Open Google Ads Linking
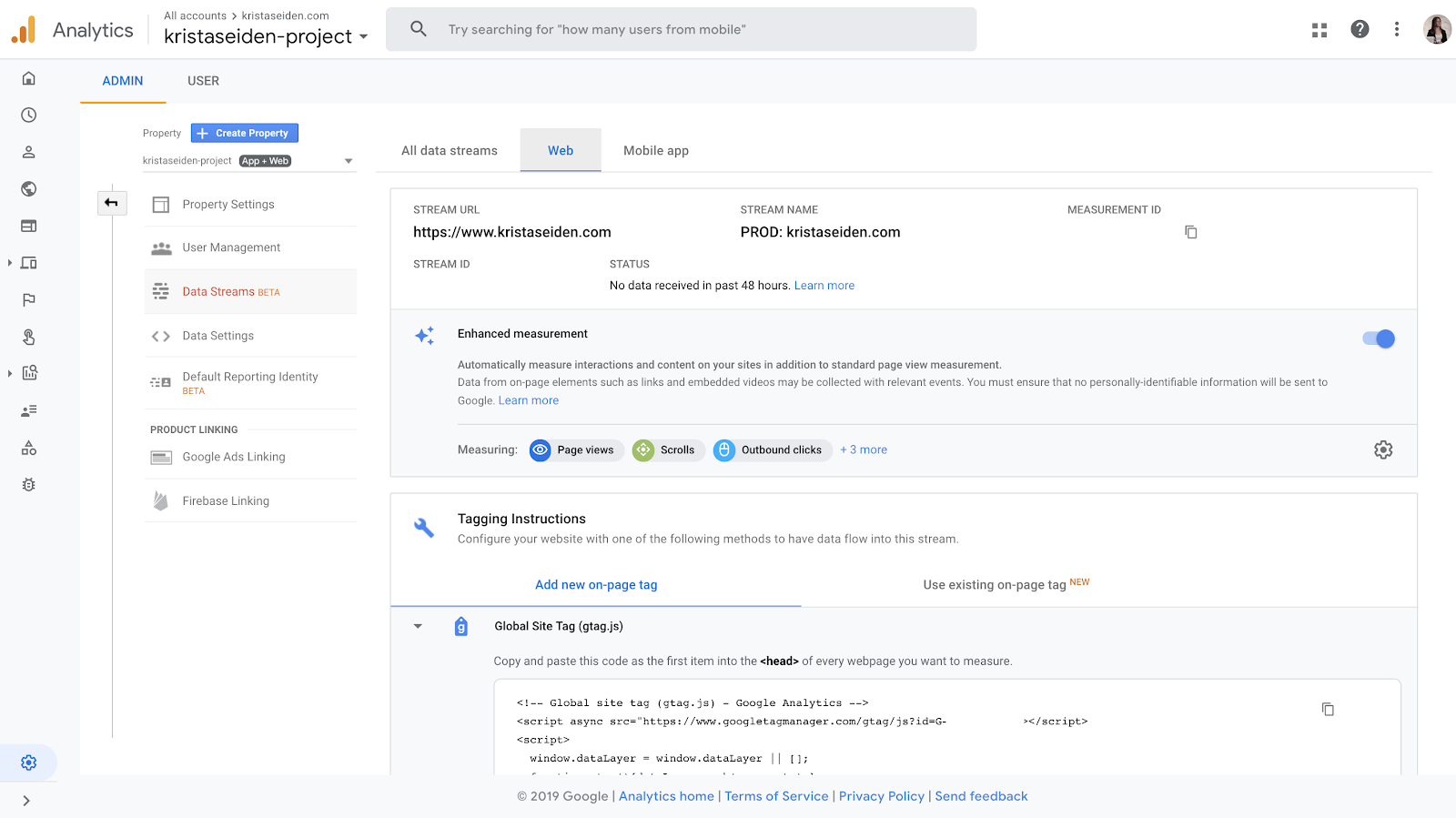The width and height of the screenshot is (1456, 818). click(250, 457)
